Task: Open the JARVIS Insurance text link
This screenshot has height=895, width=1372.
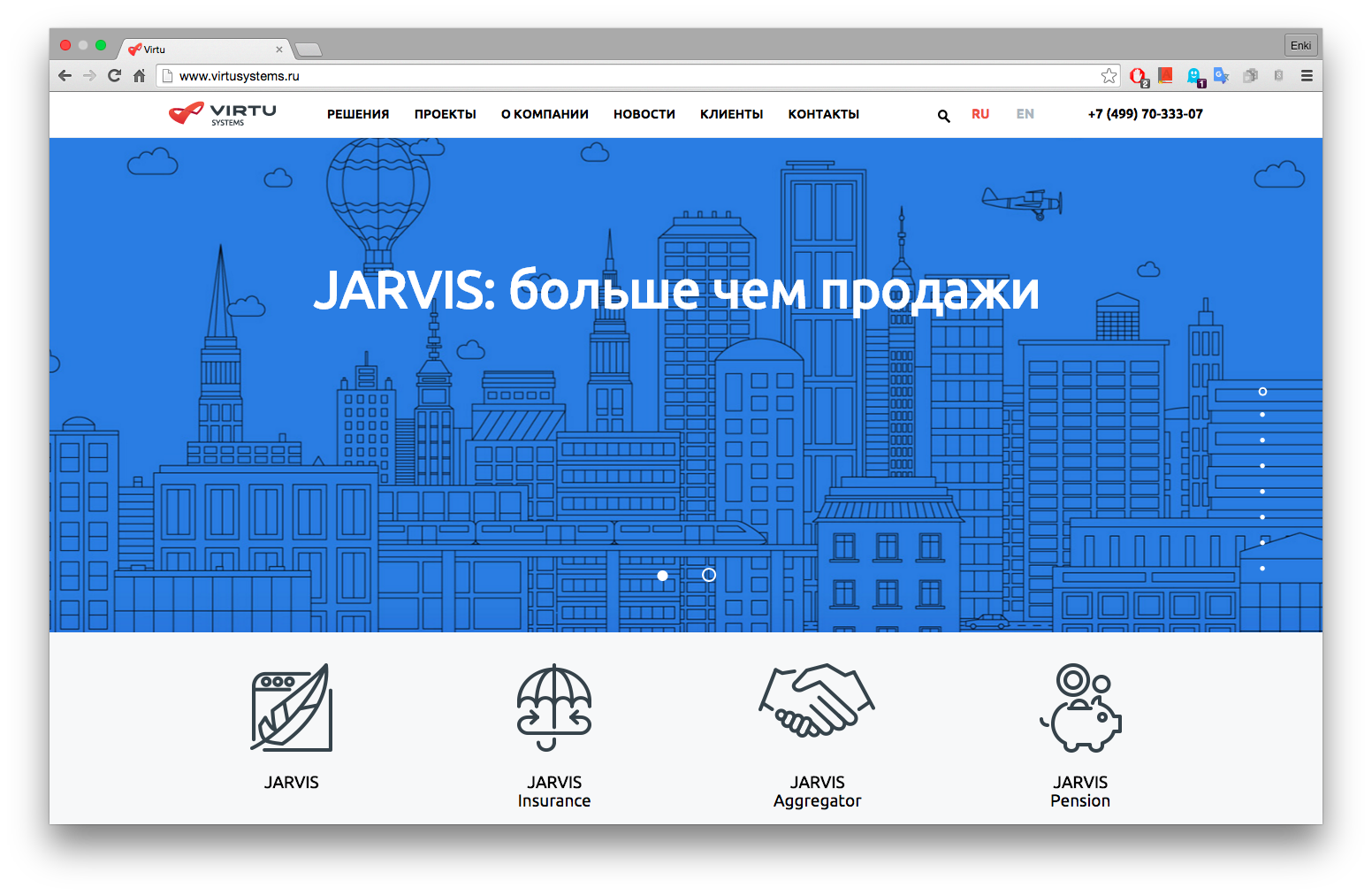Action: tap(554, 792)
